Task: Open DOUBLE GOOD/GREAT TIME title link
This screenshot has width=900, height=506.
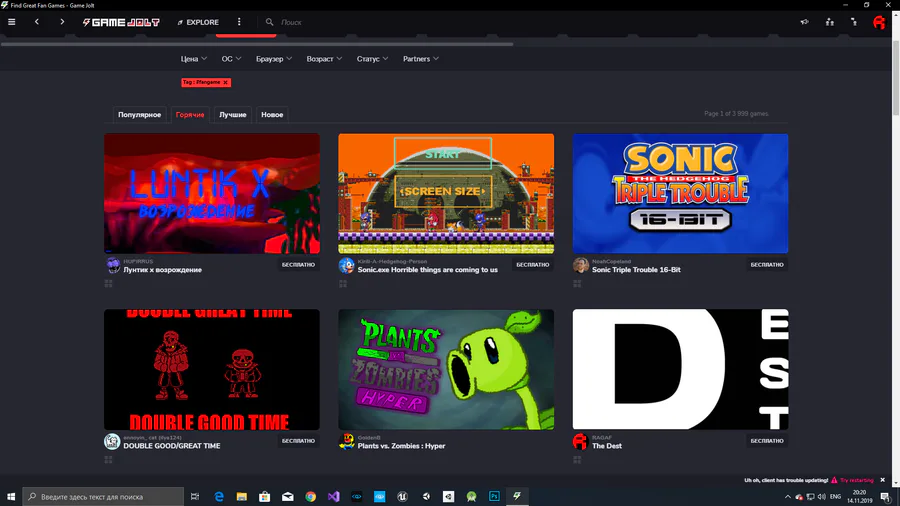Action: [172, 446]
